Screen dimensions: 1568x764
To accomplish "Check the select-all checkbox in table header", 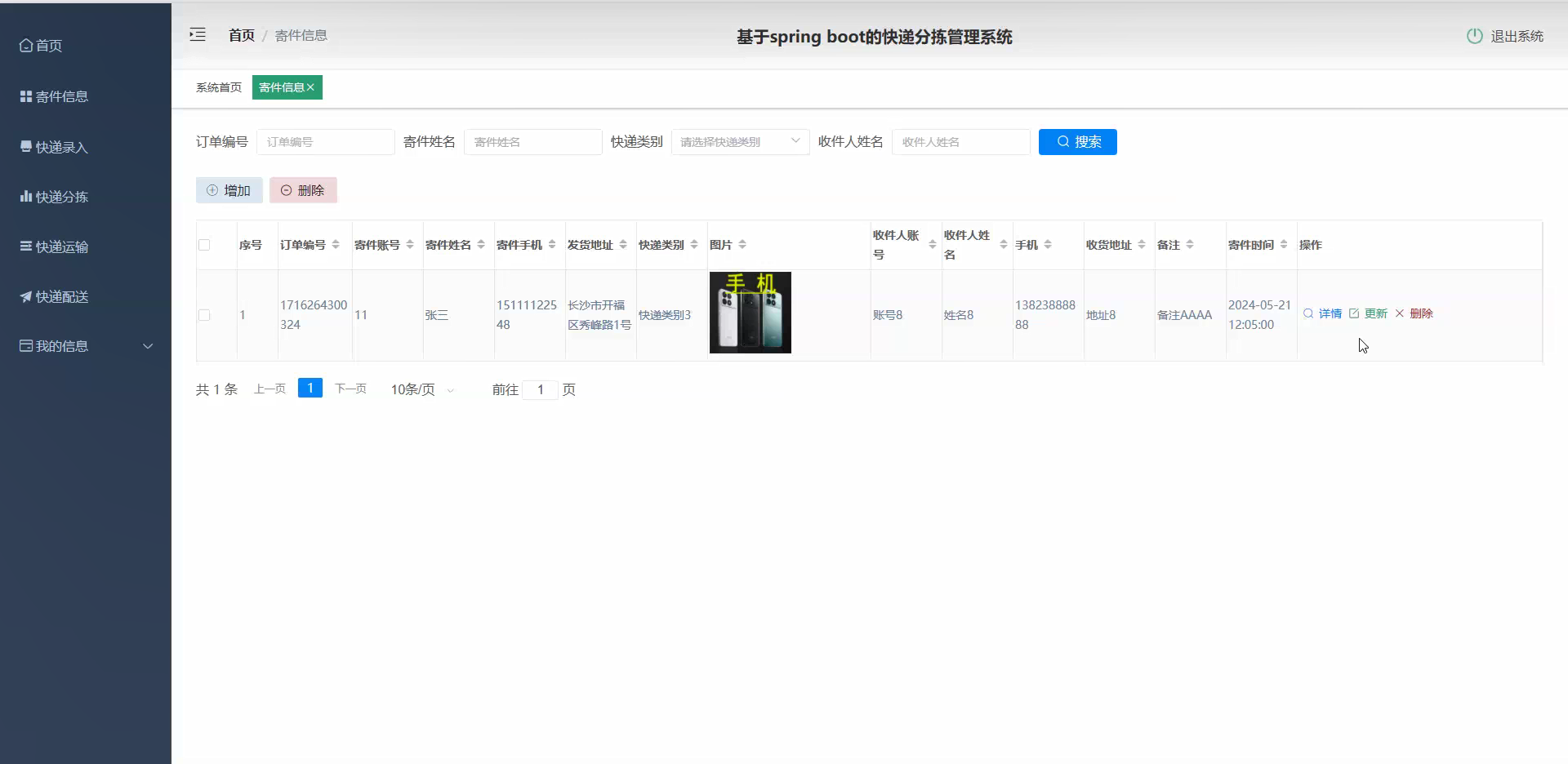I will click(204, 244).
